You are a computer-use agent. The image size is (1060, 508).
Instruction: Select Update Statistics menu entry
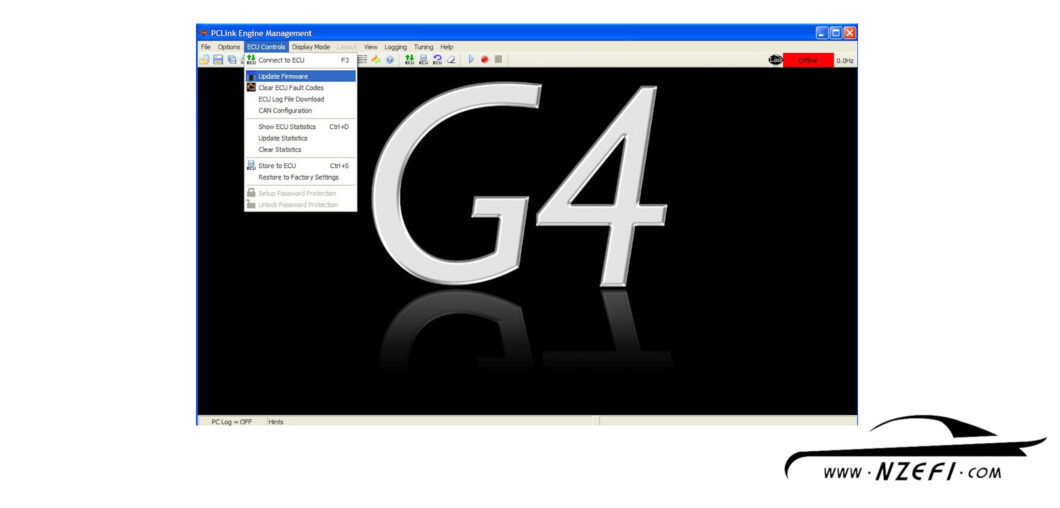[300, 138]
